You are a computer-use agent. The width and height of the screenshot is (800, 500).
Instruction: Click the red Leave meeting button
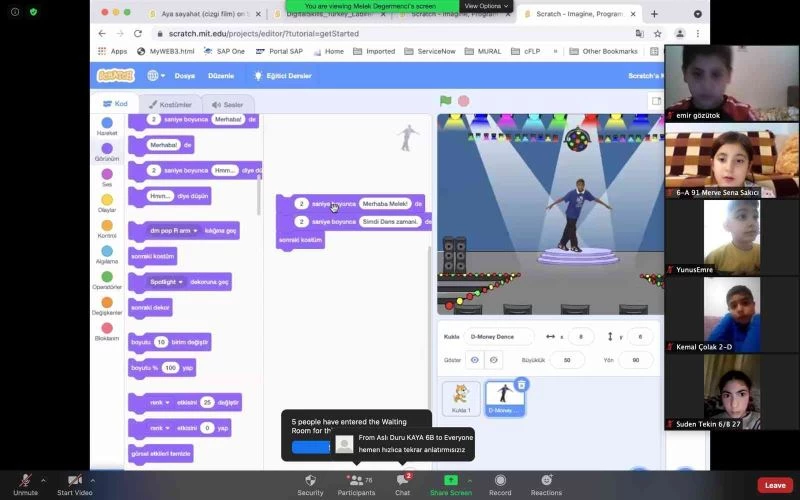[774, 485]
